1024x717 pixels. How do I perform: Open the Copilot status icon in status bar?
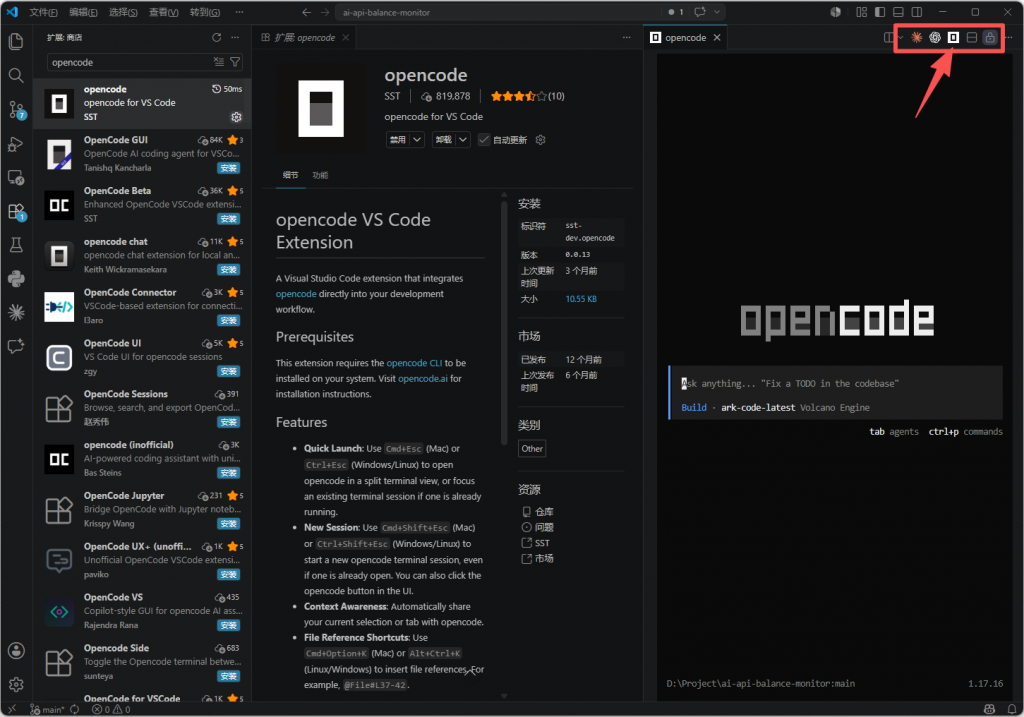click(x=989, y=709)
